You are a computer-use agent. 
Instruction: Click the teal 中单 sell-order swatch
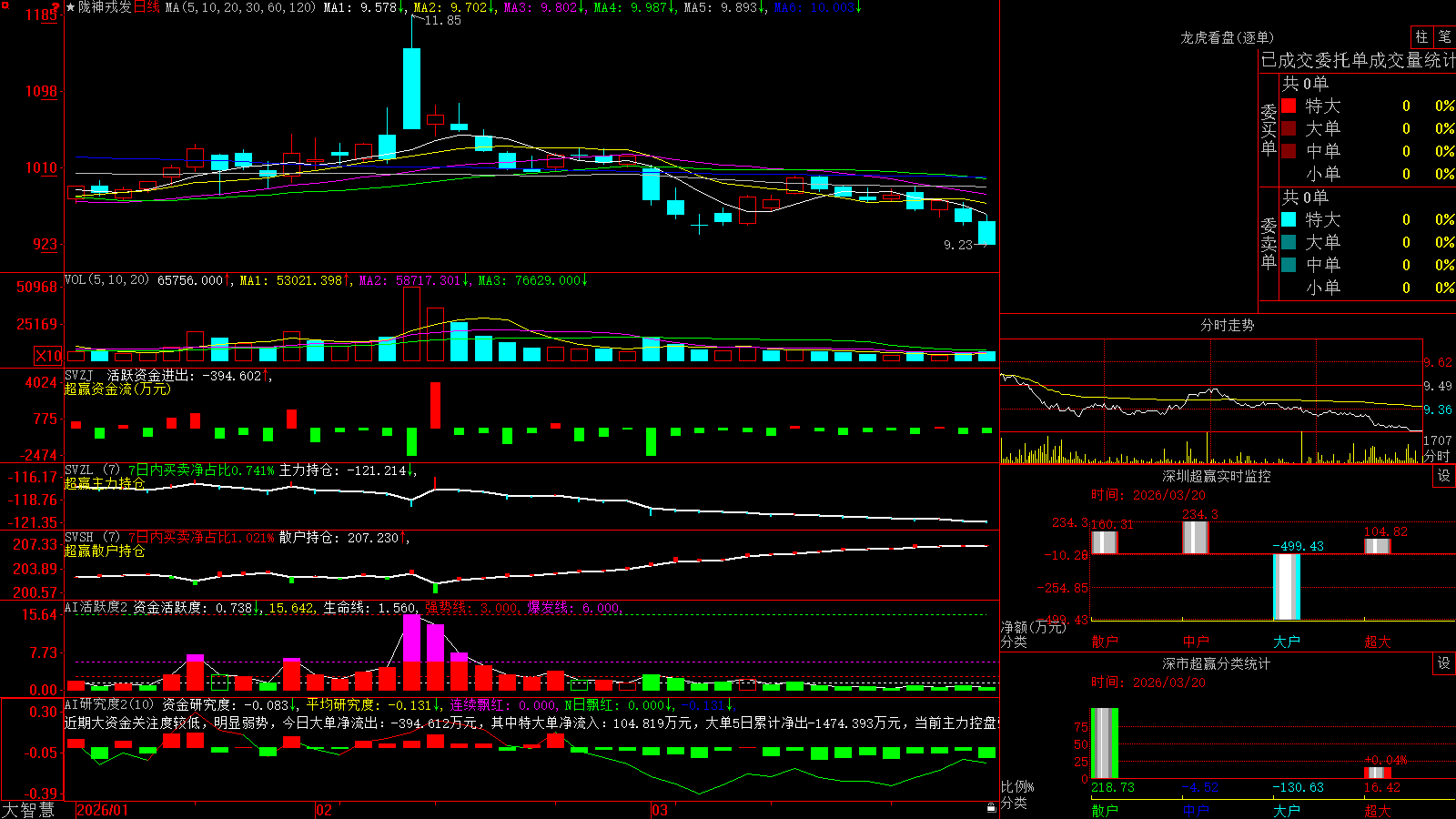tap(1289, 265)
